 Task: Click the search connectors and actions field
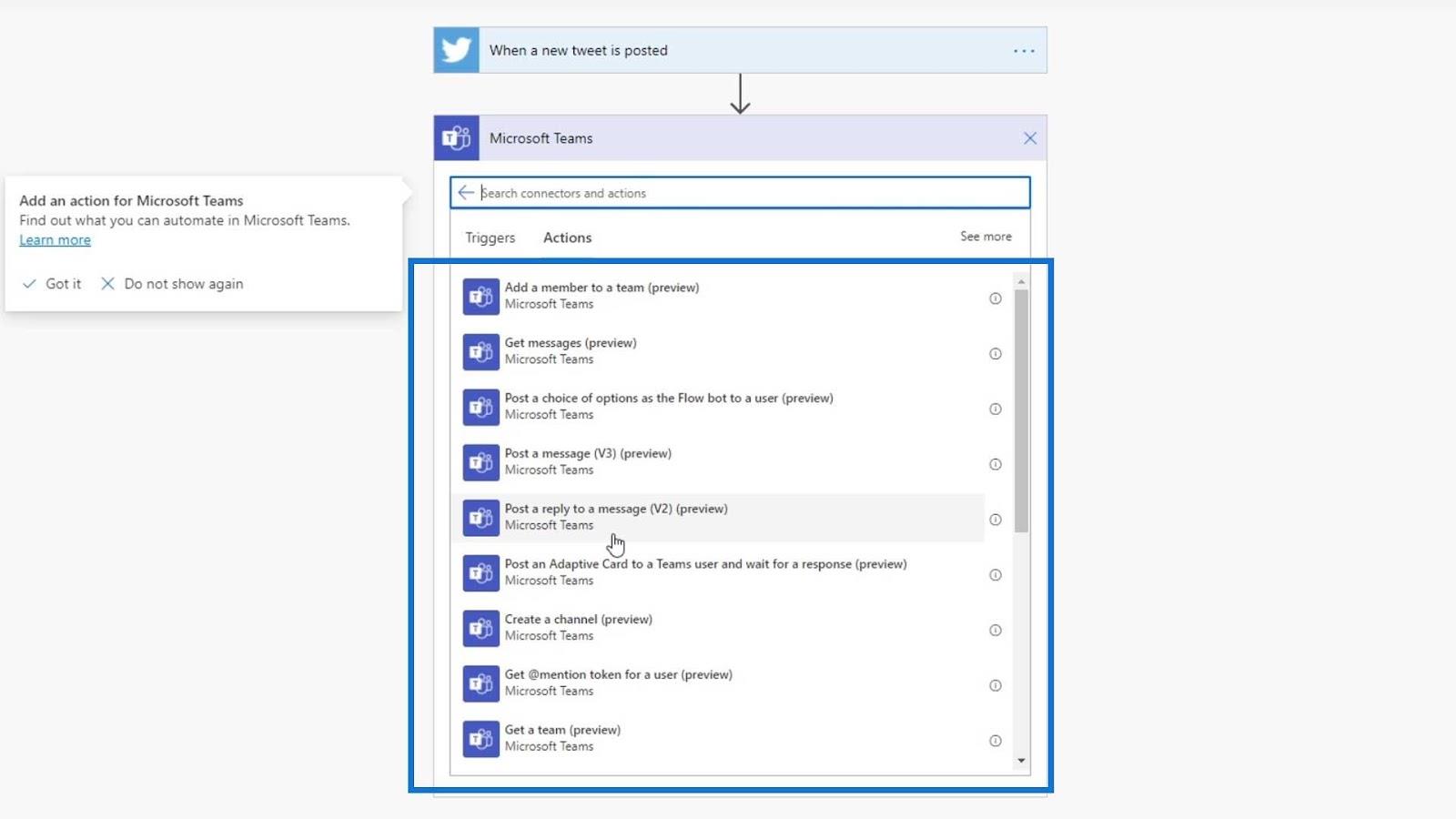753,193
